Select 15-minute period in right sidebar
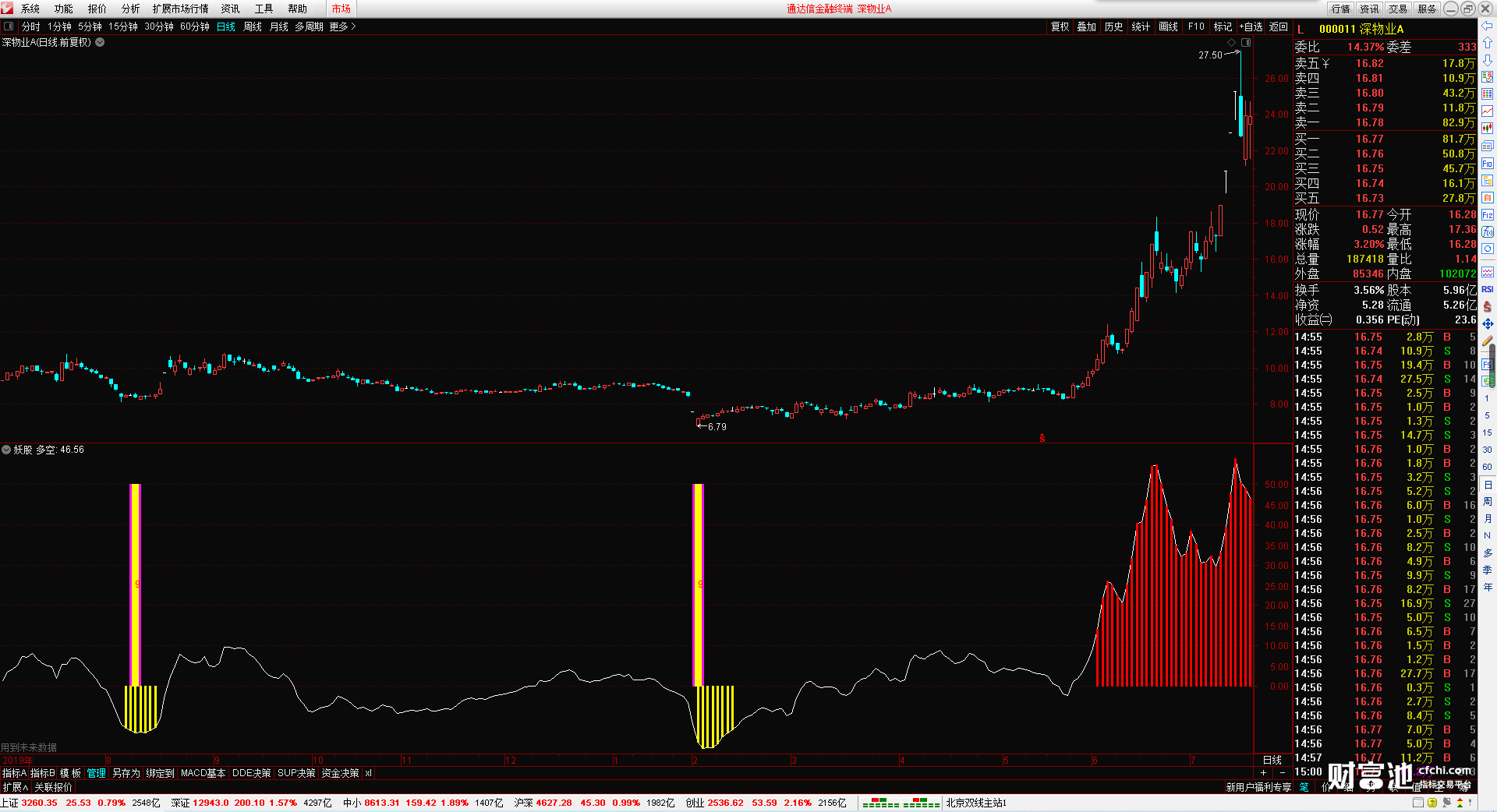1497x812 pixels. (x=1488, y=432)
